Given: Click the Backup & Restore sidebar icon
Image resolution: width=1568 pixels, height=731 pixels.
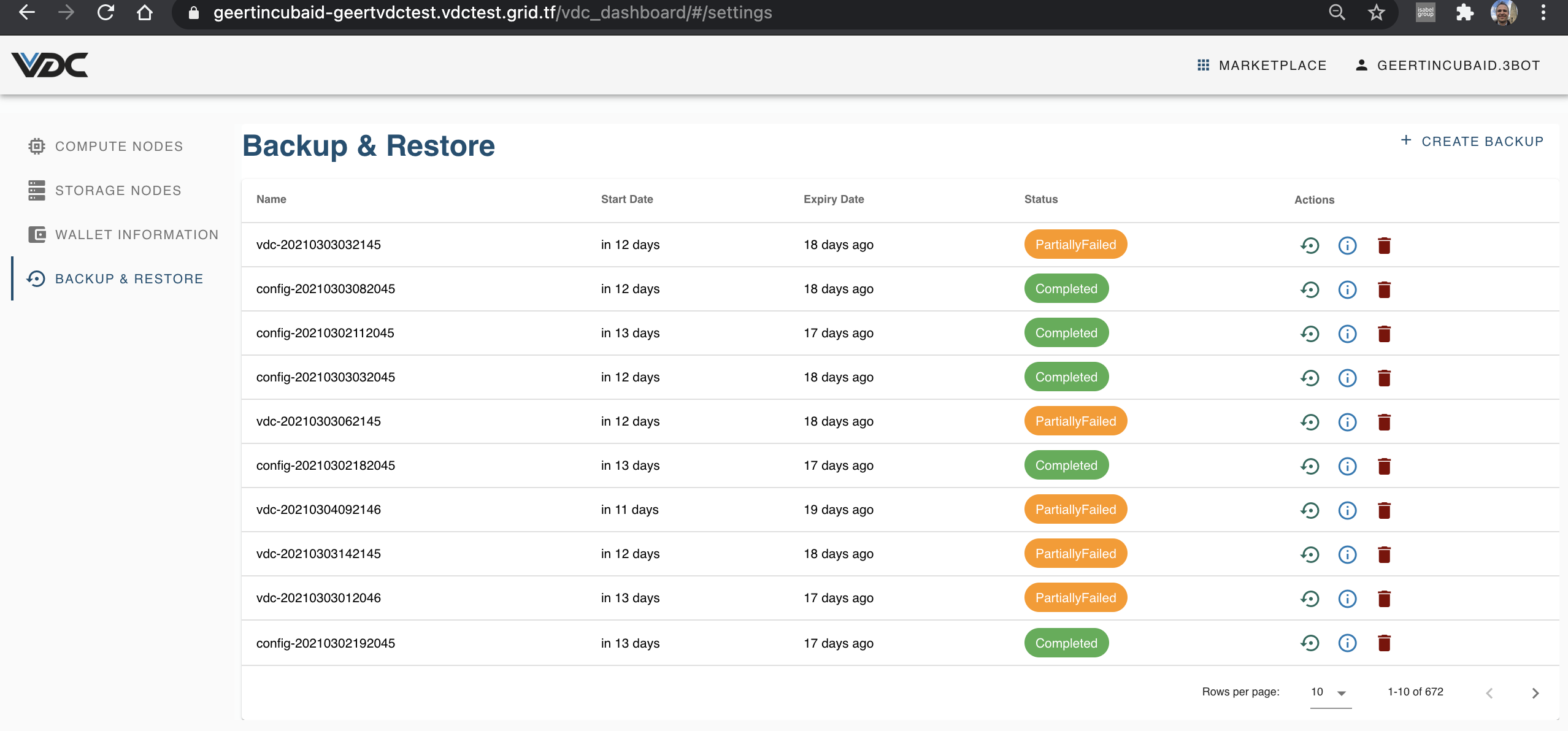Looking at the screenshot, I should pos(37,278).
